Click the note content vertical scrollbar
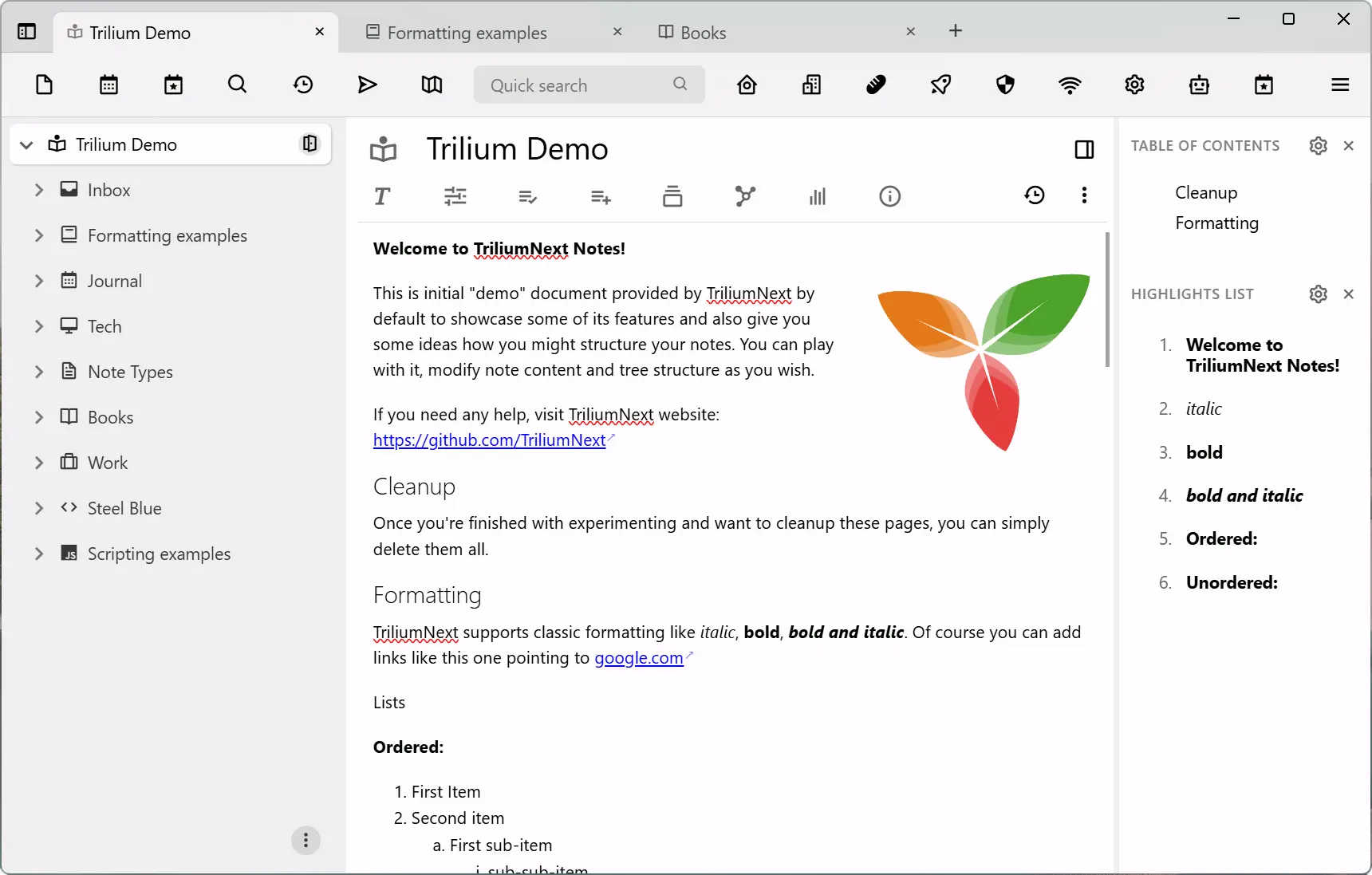1372x875 pixels. click(x=1107, y=299)
